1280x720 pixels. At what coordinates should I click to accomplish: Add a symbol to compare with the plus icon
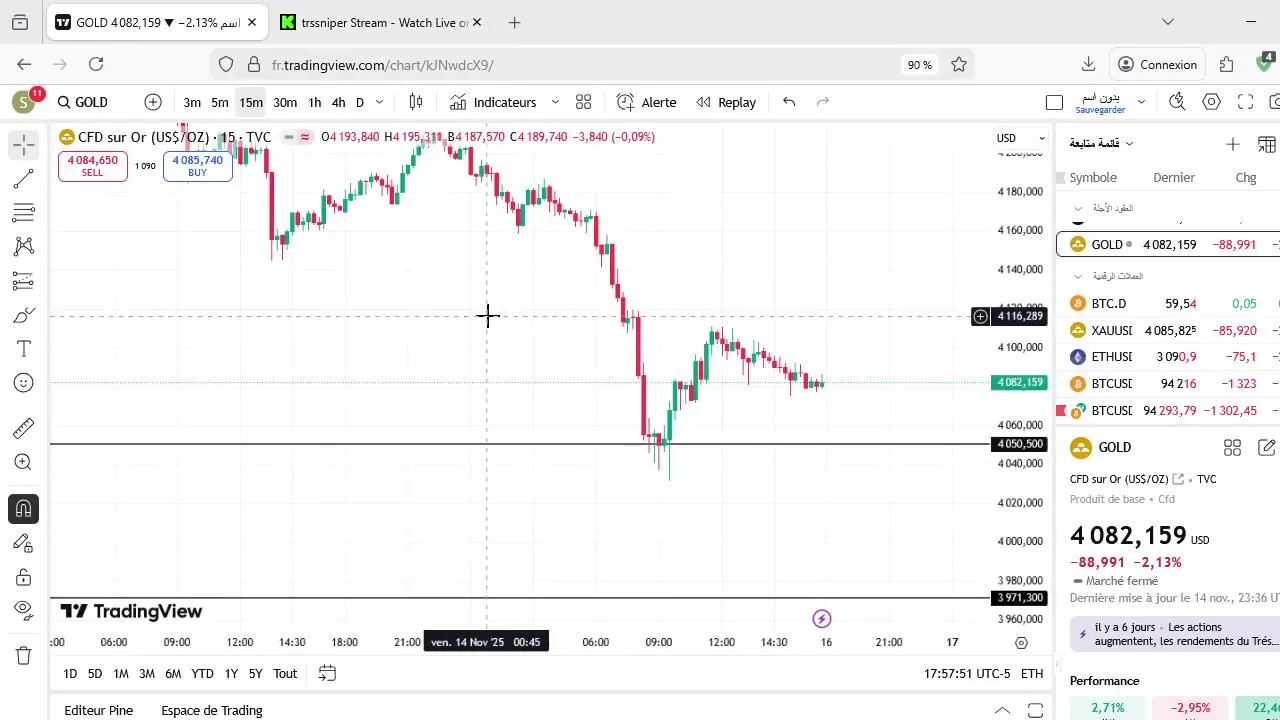pyautogui.click(x=153, y=102)
